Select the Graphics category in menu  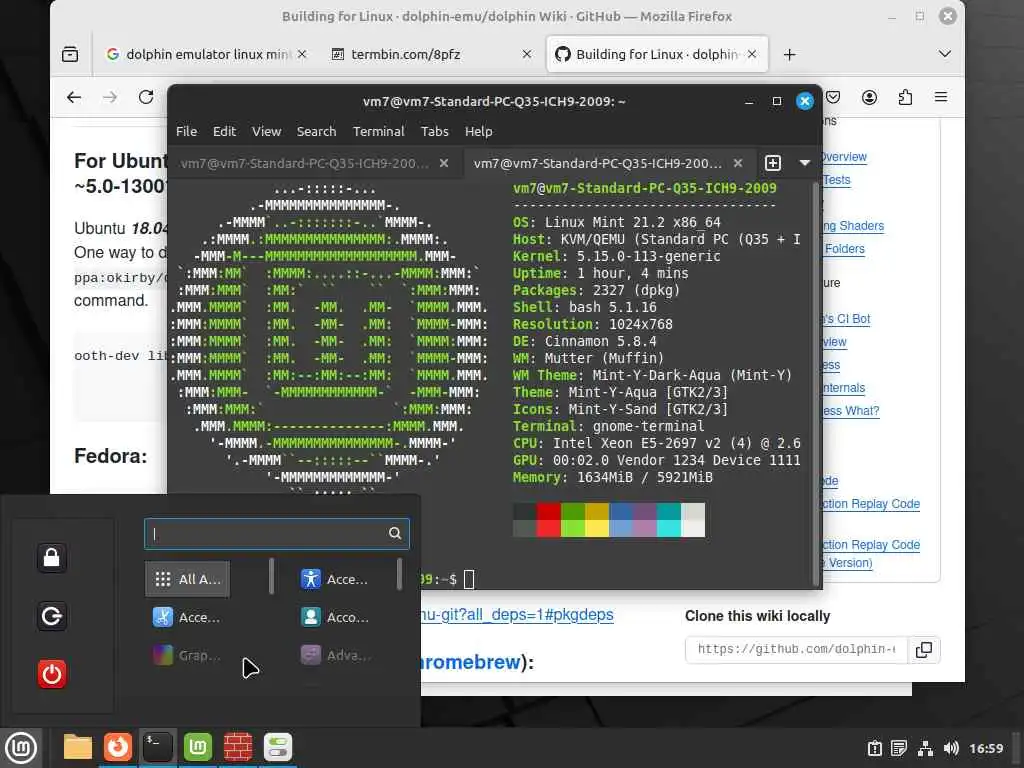click(x=187, y=655)
